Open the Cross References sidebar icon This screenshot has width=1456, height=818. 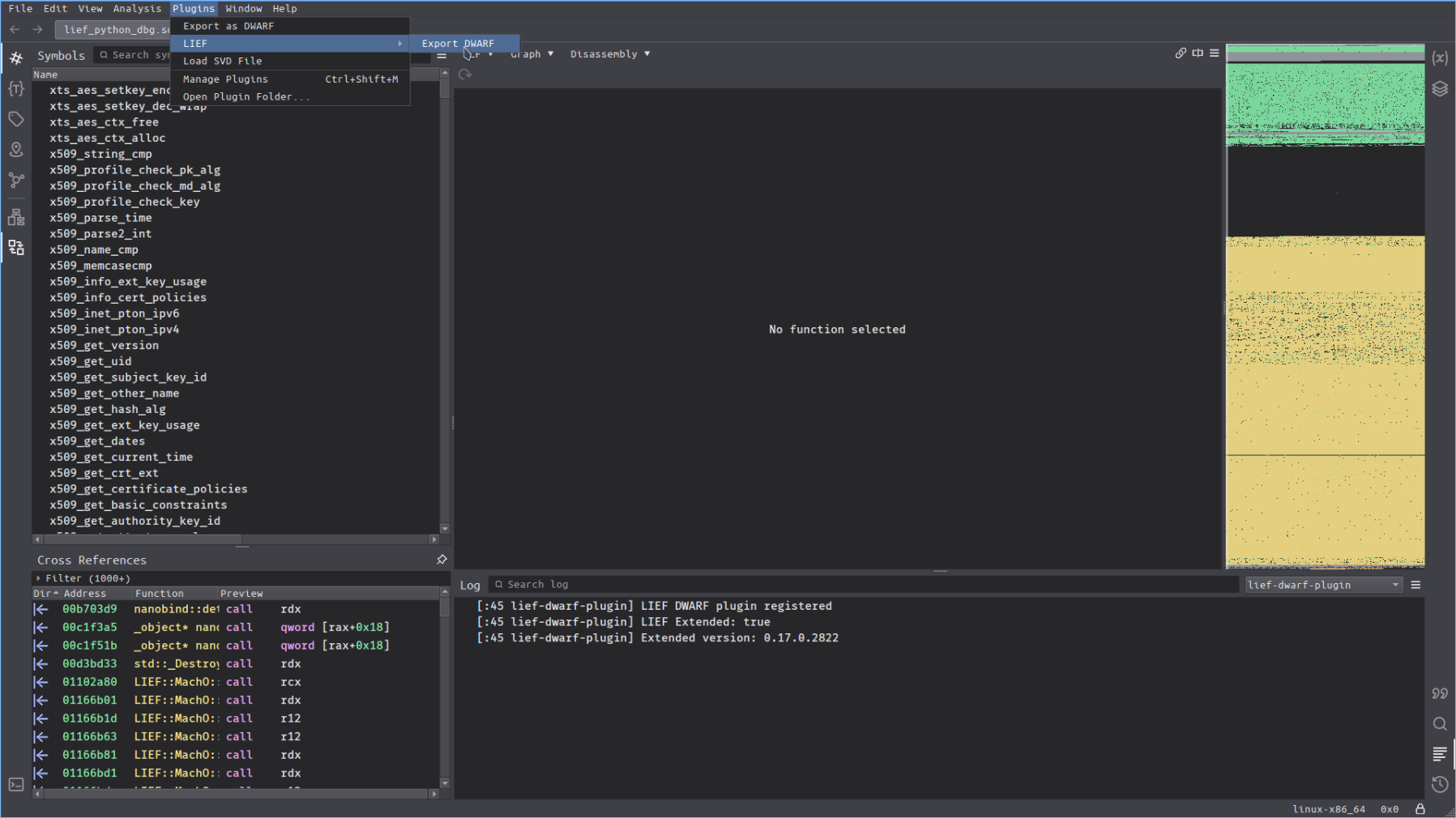(x=16, y=247)
